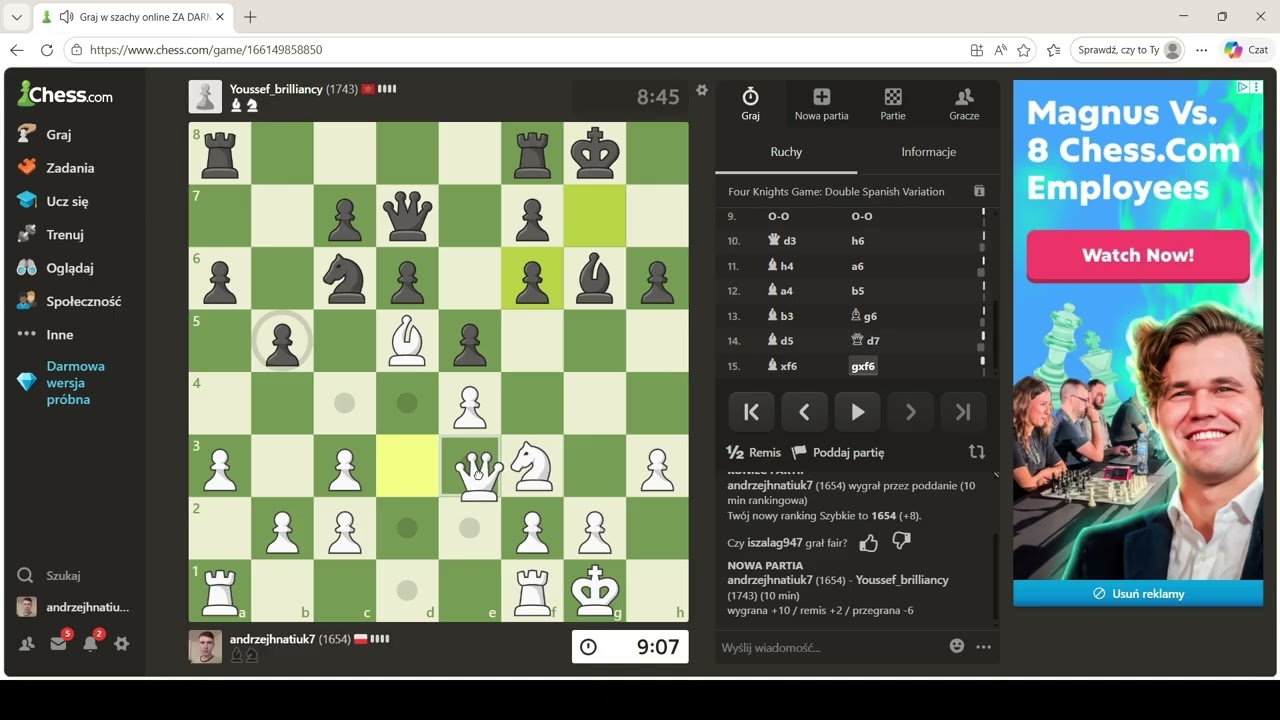Click the black queen on d7
Screen dimensions: 1280x720
(x=407, y=216)
